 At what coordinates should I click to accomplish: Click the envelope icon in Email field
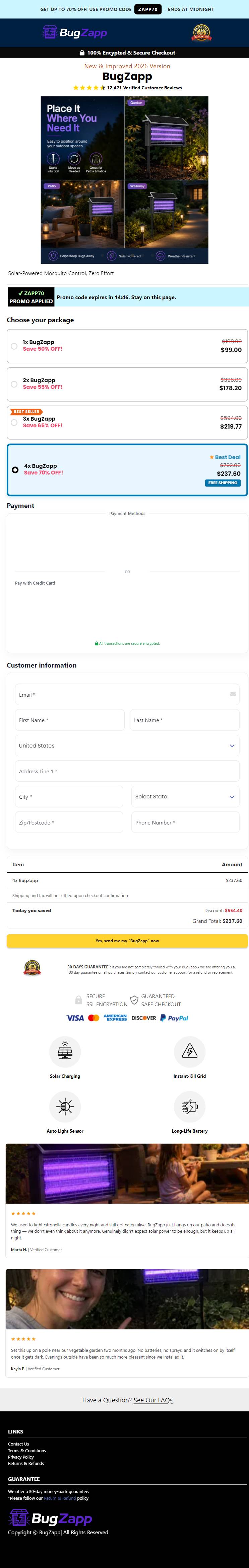[x=233, y=694]
